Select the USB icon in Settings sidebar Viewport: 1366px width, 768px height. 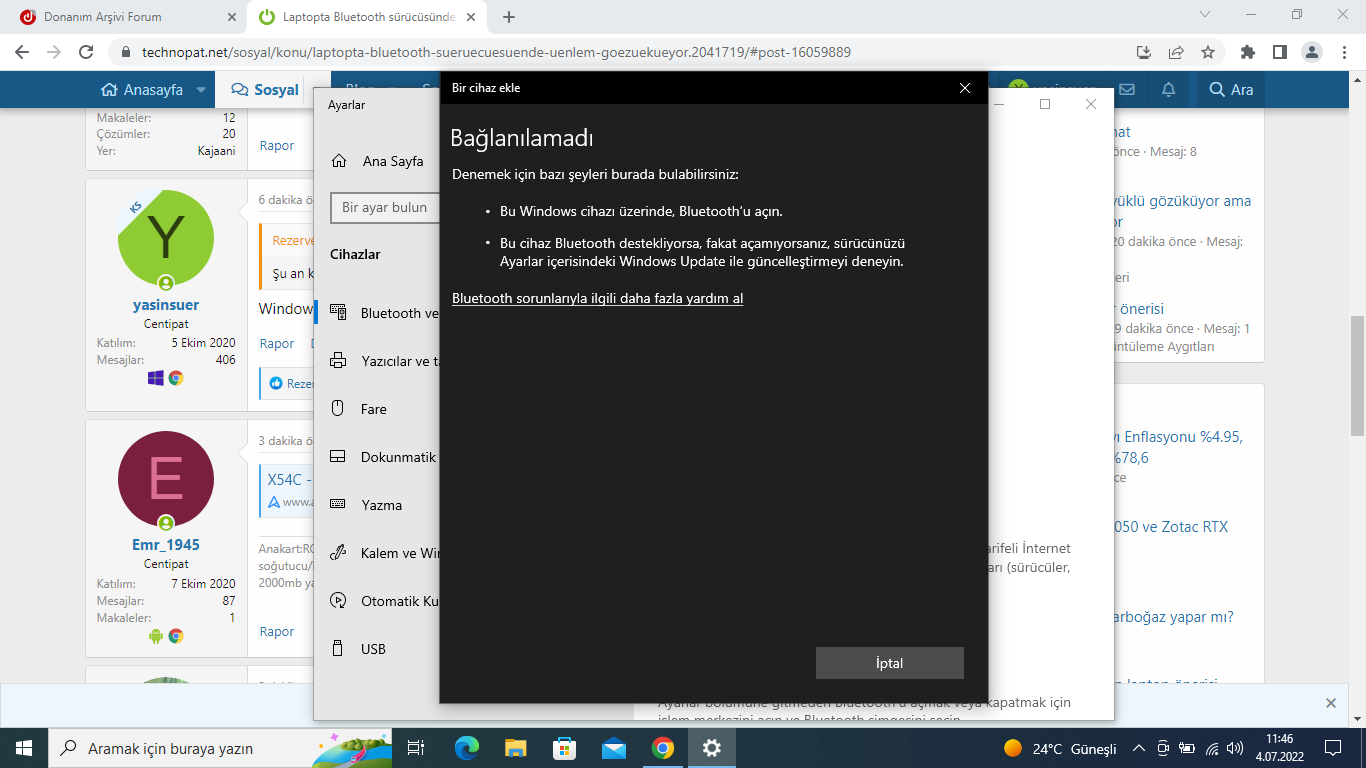(x=338, y=649)
